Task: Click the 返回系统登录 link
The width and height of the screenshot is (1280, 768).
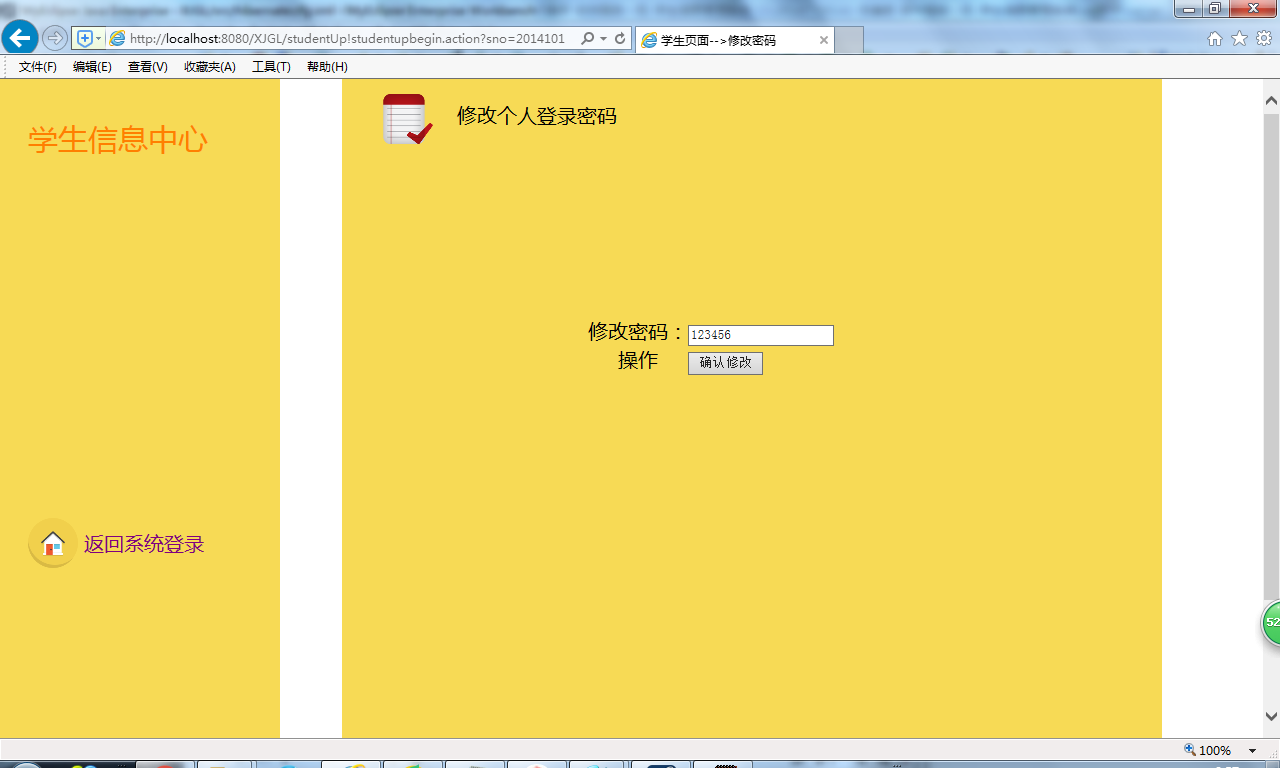Action: [x=143, y=544]
